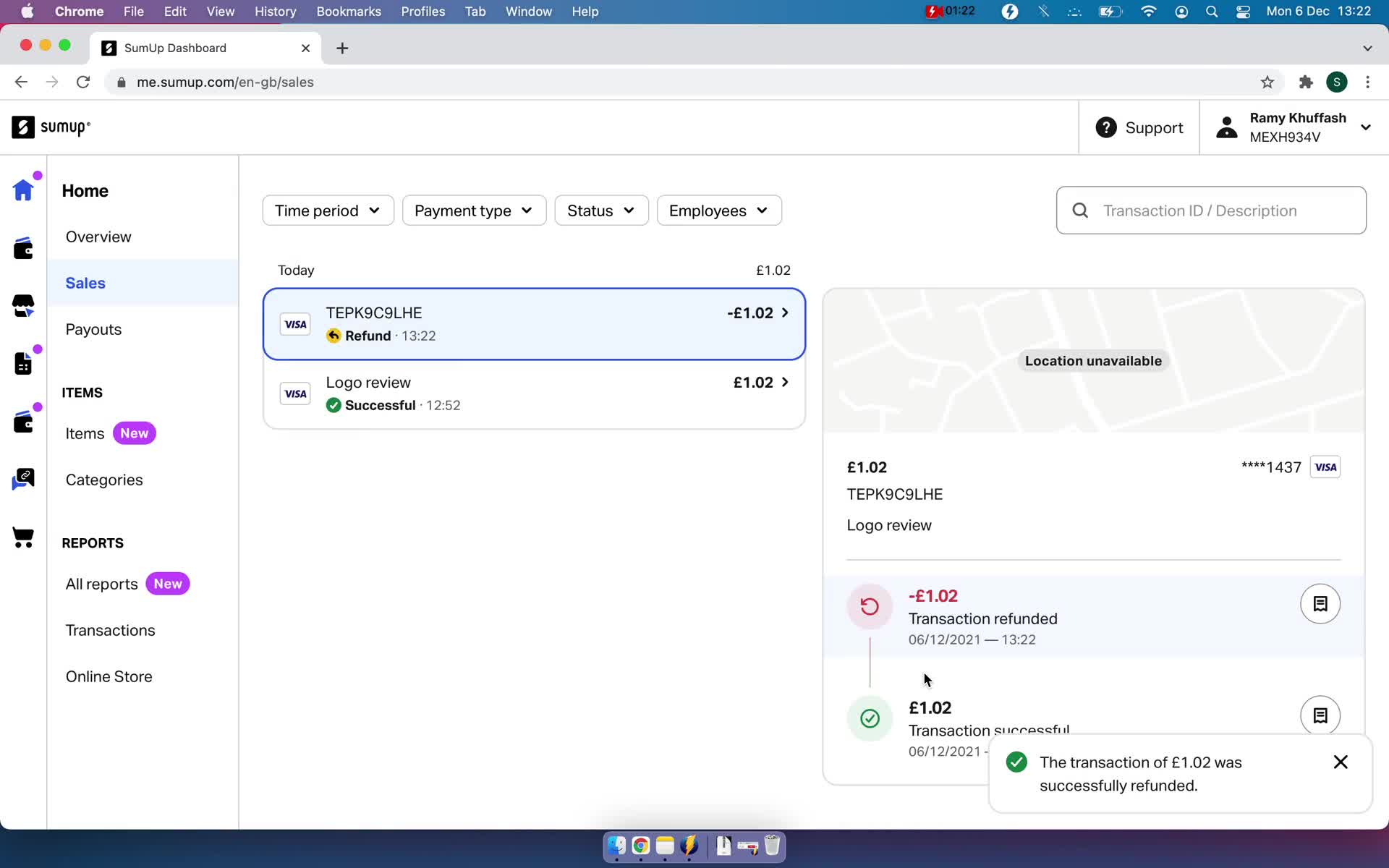The width and height of the screenshot is (1389, 868).
Task: Click the Home heading in sidebar
Action: click(85, 190)
